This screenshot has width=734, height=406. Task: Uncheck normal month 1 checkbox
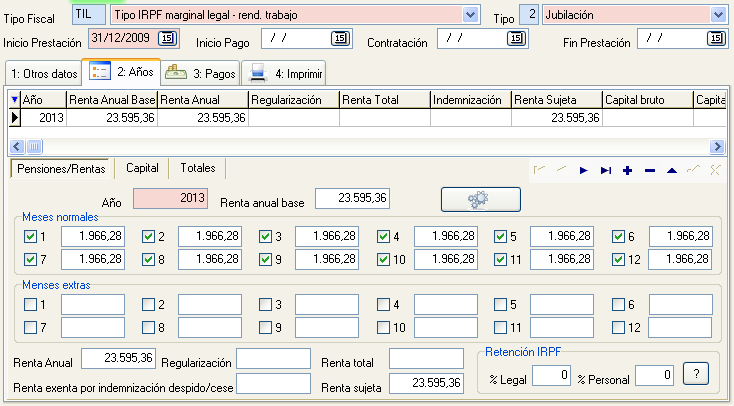(x=30, y=236)
